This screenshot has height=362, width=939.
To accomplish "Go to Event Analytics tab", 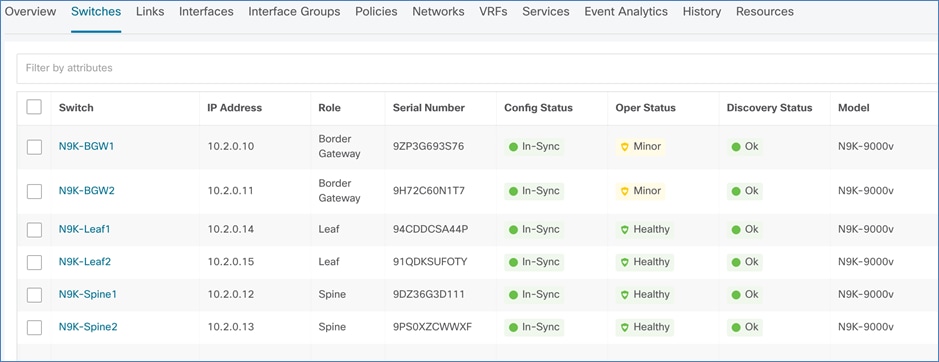I will [x=626, y=11].
